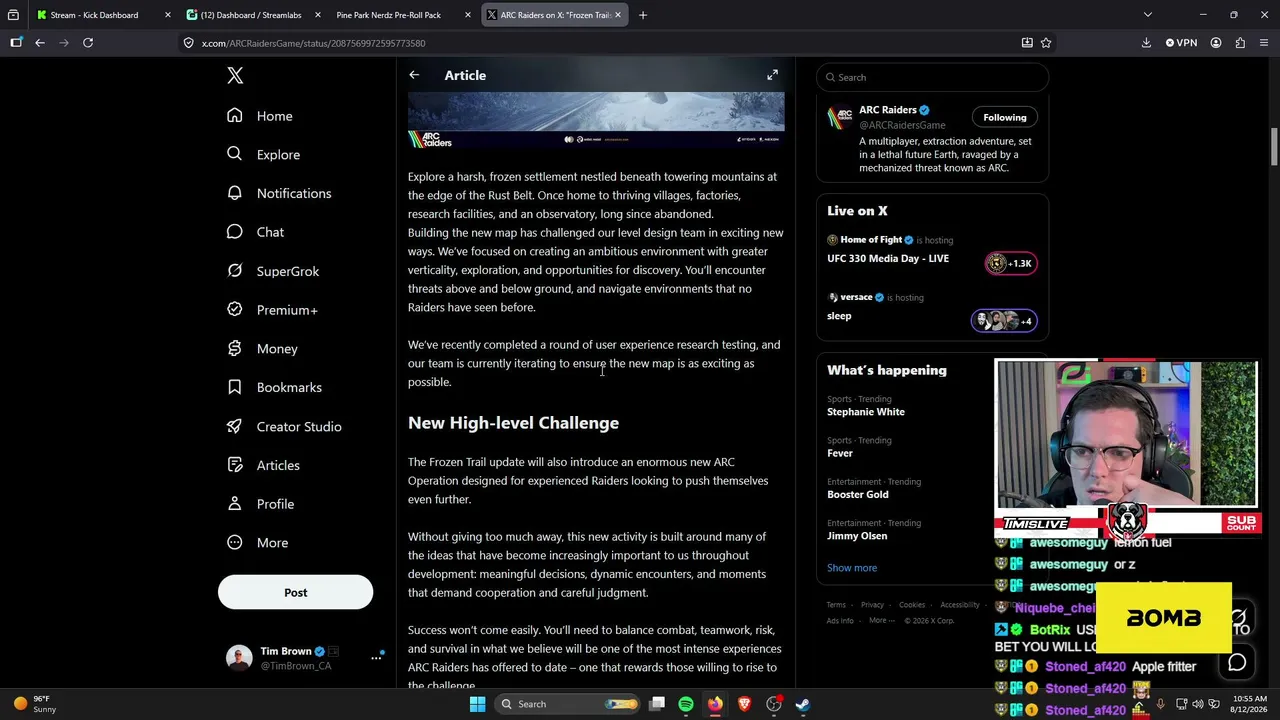Screen dimensions: 1280x720
Task: Close the Stream - Kick Dashboard tab
Action: (167, 15)
